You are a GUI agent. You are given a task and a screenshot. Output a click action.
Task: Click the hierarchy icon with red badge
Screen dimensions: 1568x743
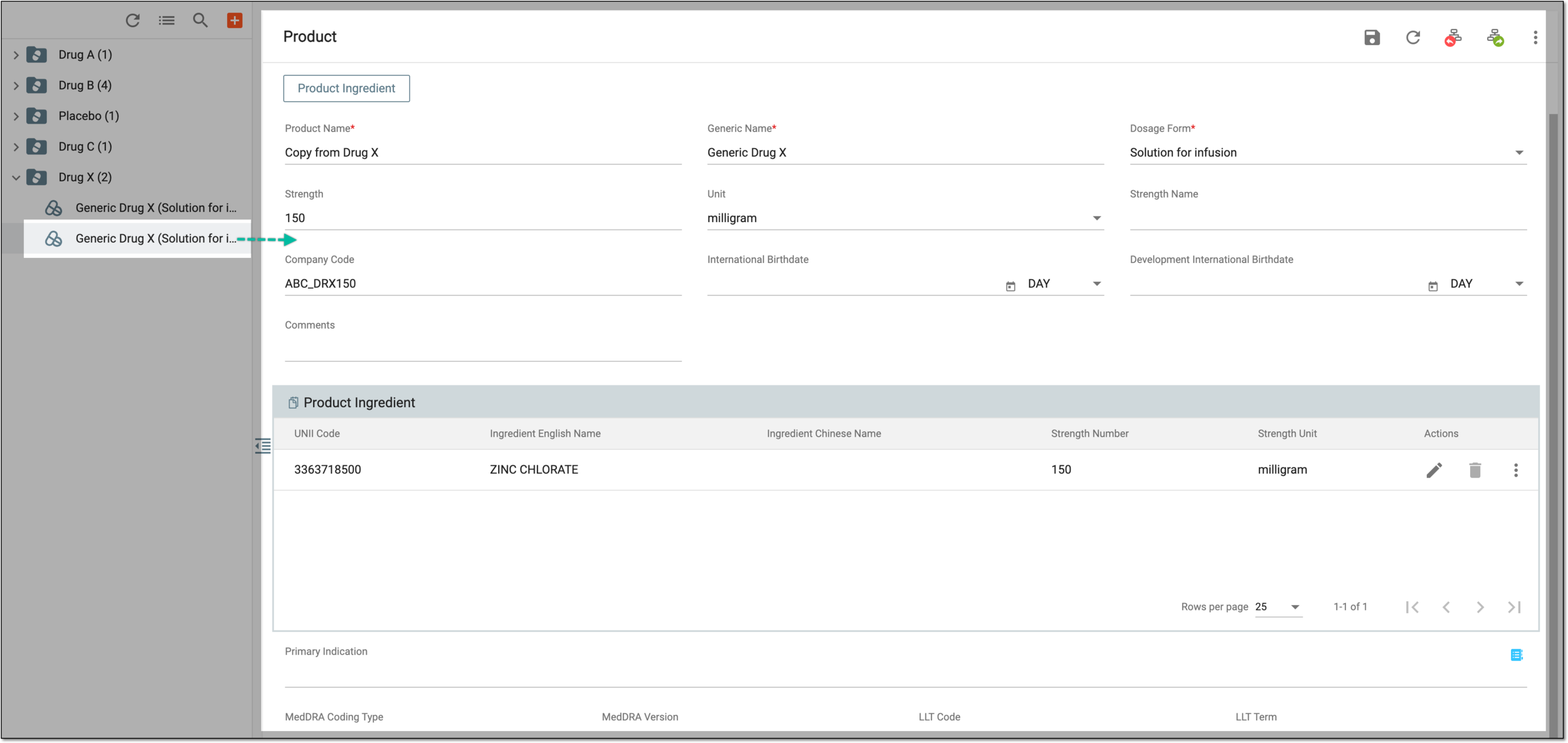1453,38
